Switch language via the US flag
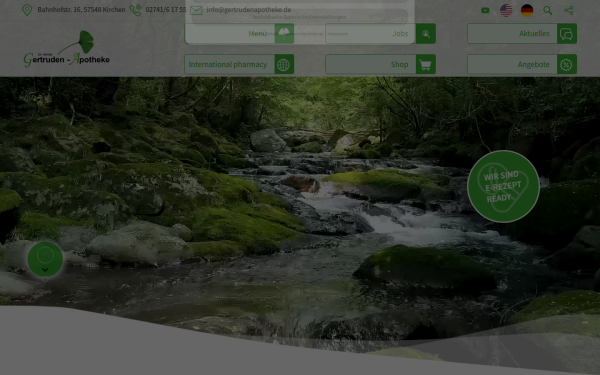Viewport: 600px width, 375px height. tap(506, 10)
